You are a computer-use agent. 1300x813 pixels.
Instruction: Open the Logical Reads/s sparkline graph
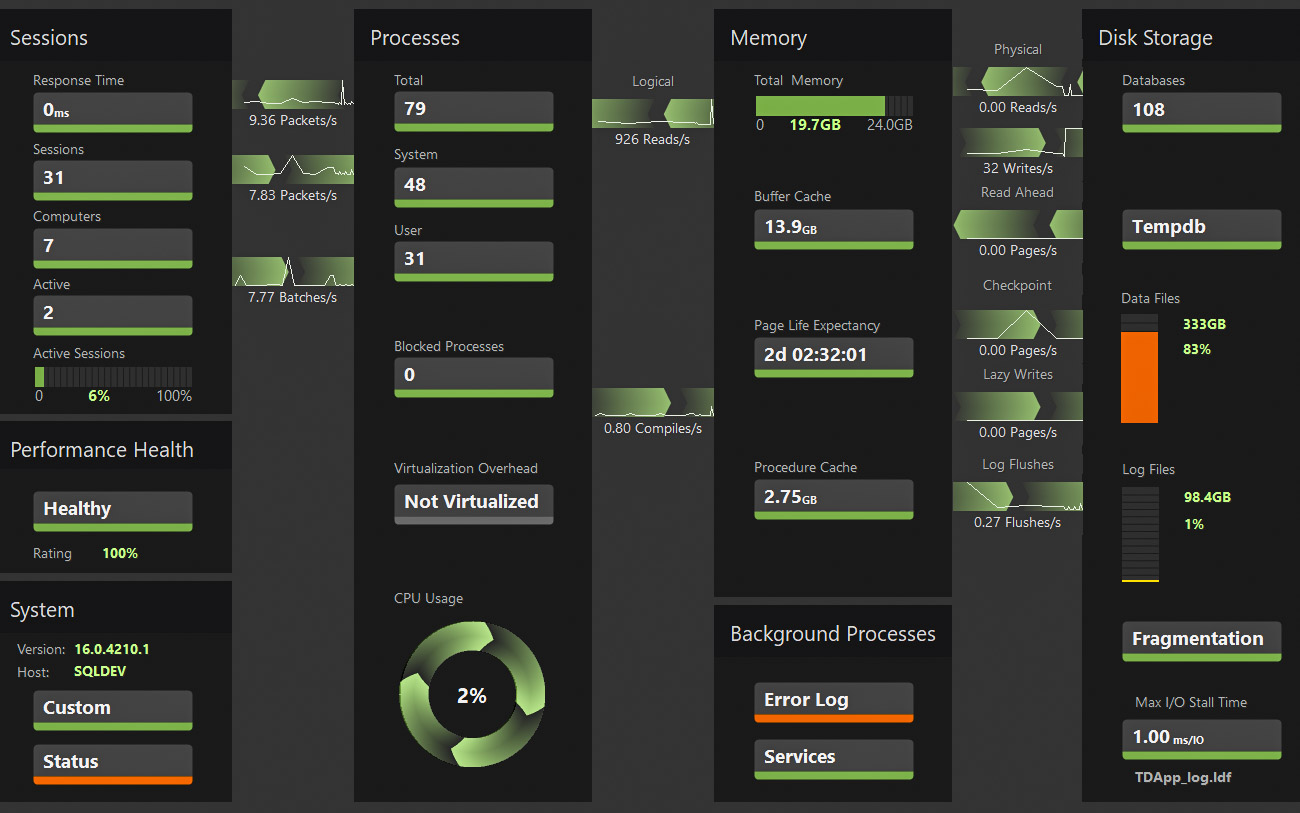[652, 113]
